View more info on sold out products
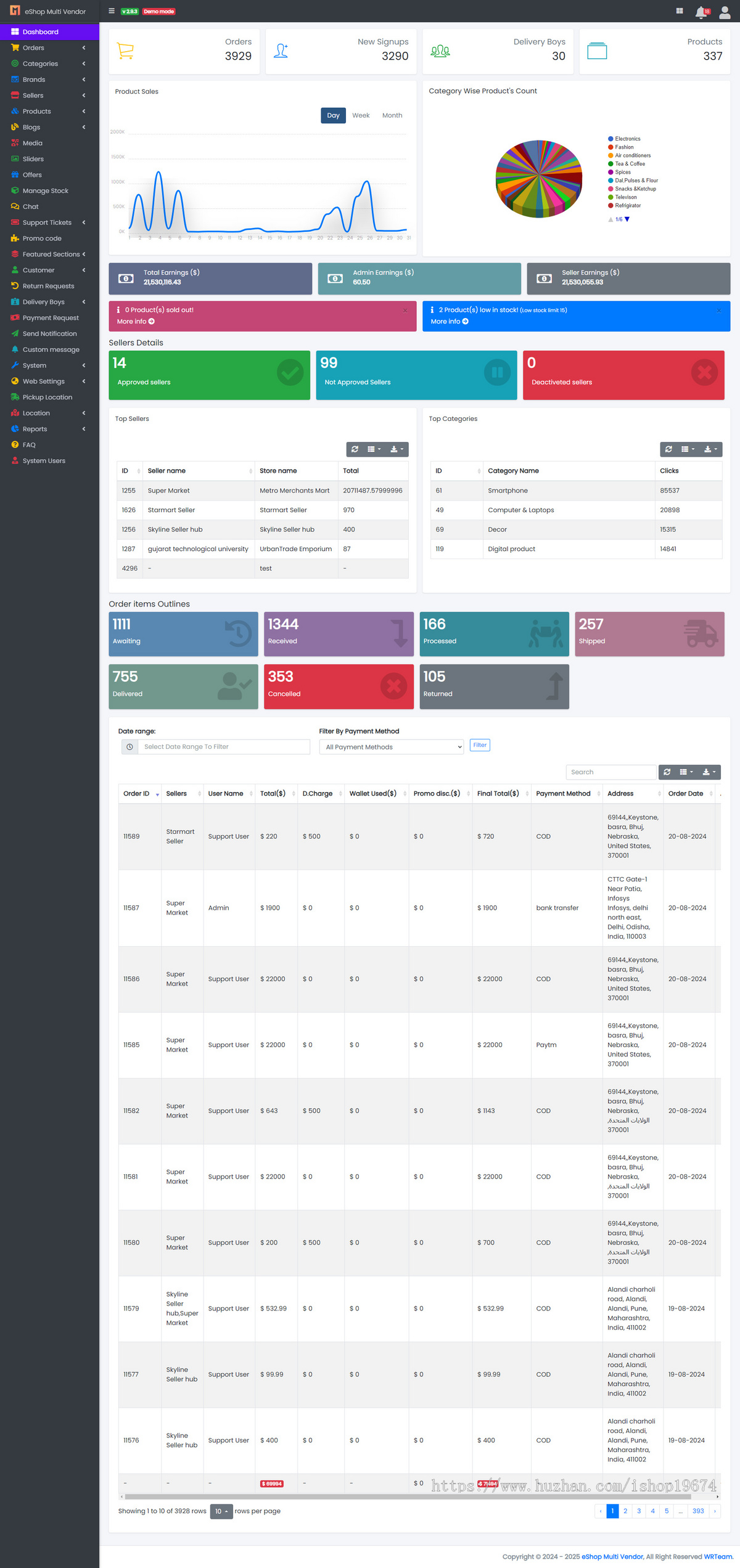This screenshot has height=1568, width=740. tap(136, 322)
